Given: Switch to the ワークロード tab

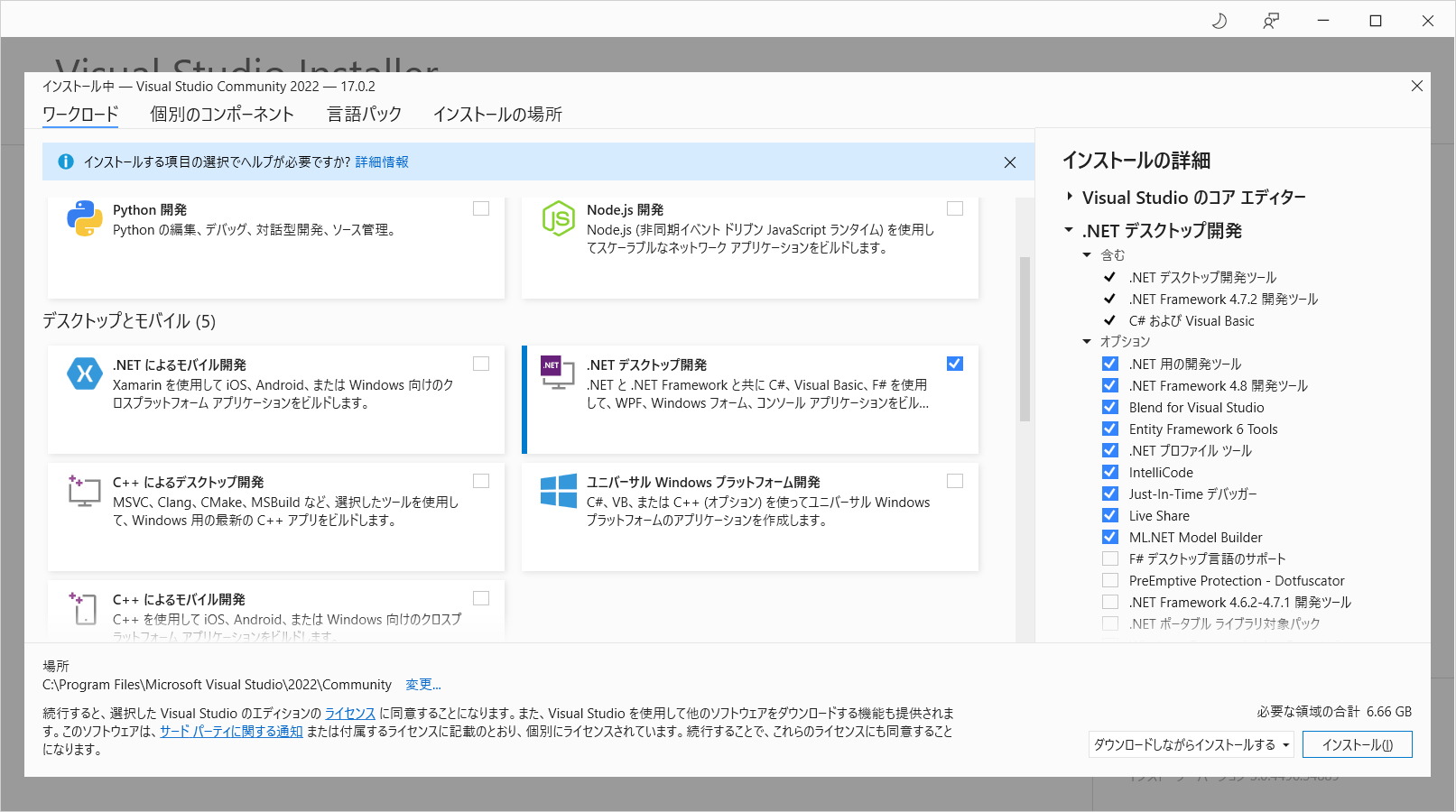Looking at the screenshot, I should 80,115.
